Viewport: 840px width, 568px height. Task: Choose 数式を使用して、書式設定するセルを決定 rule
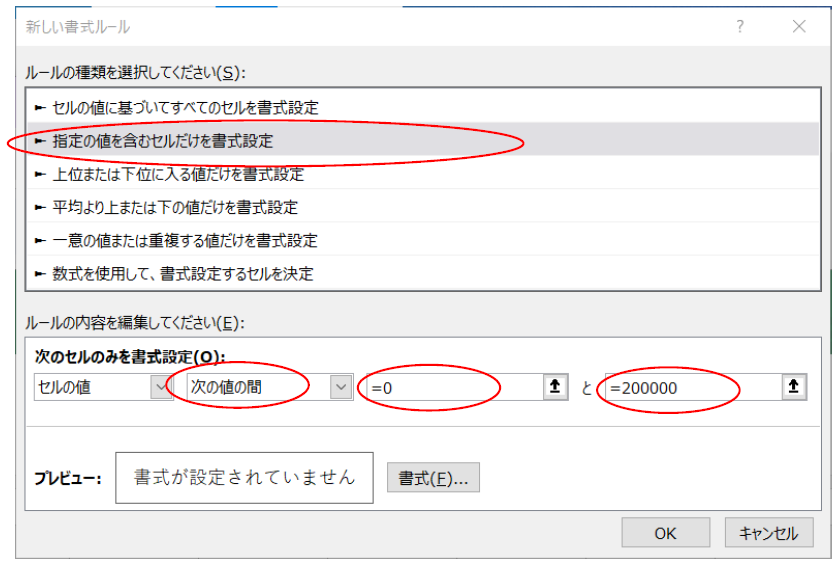point(182,273)
